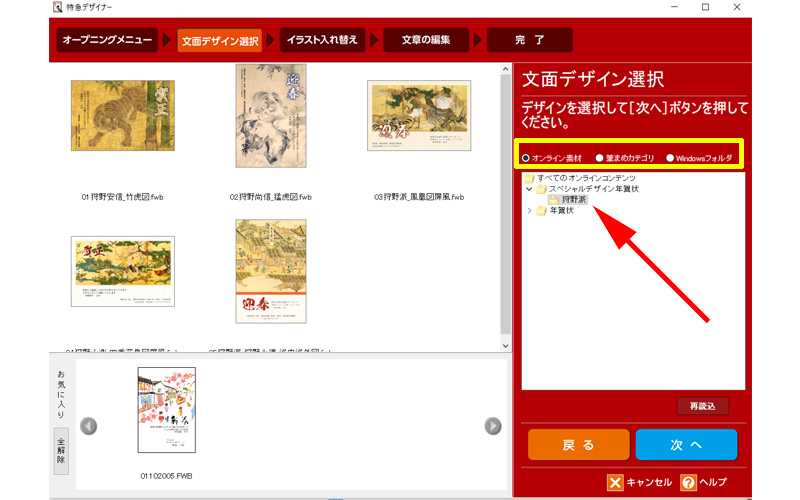Select favorite thumbnail 01102005.FWB

166,410
